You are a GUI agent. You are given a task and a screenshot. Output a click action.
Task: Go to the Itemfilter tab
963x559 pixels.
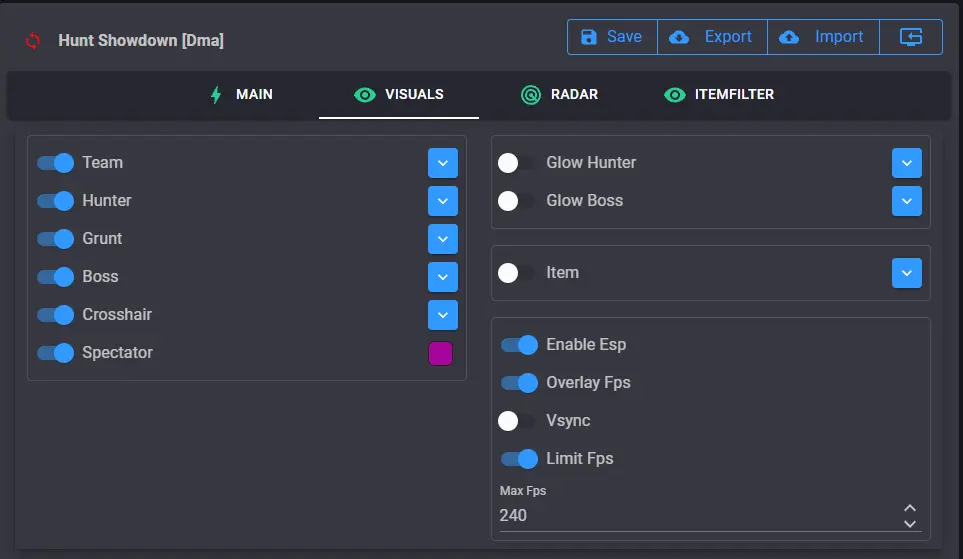point(719,95)
